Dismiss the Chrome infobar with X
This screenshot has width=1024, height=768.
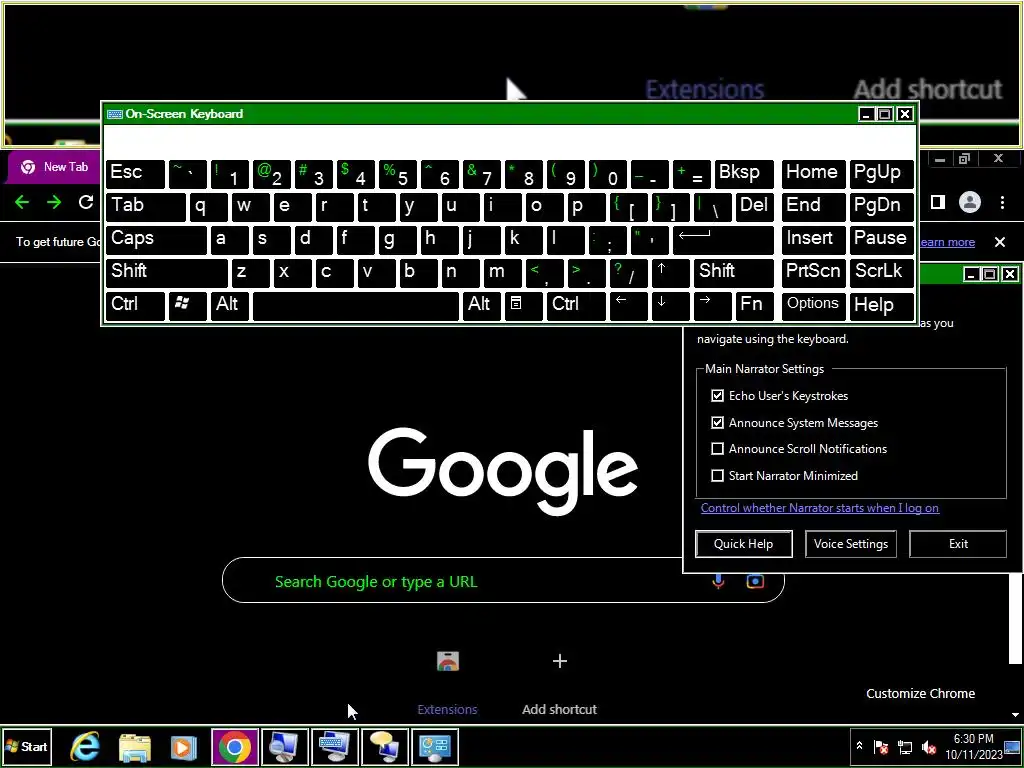[1000, 242]
